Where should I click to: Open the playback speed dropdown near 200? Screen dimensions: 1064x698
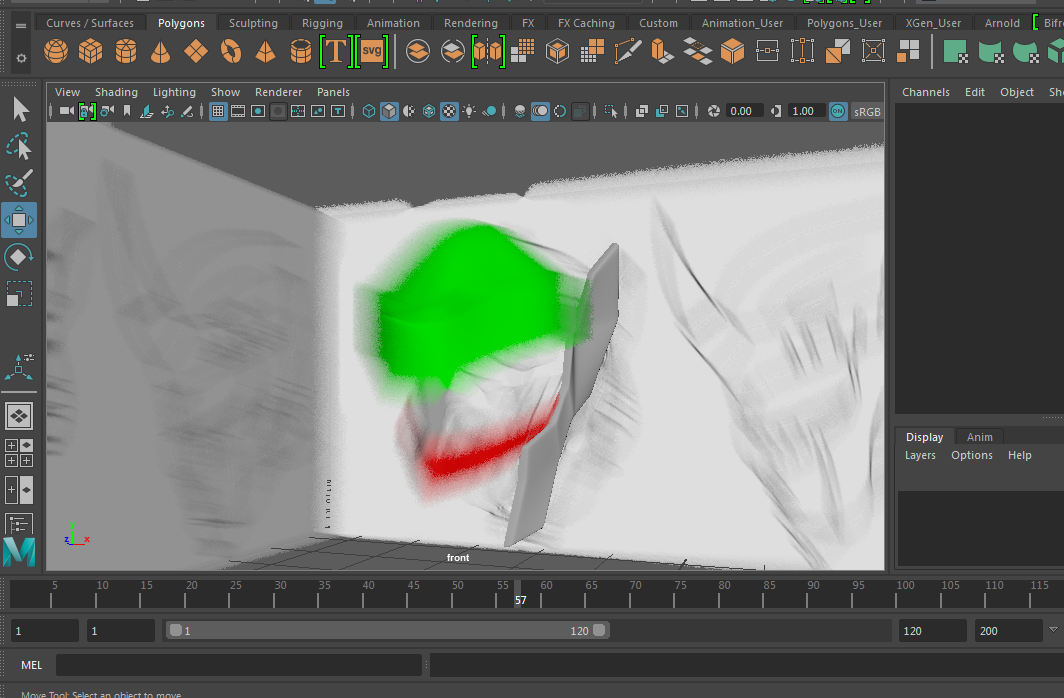(1053, 630)
